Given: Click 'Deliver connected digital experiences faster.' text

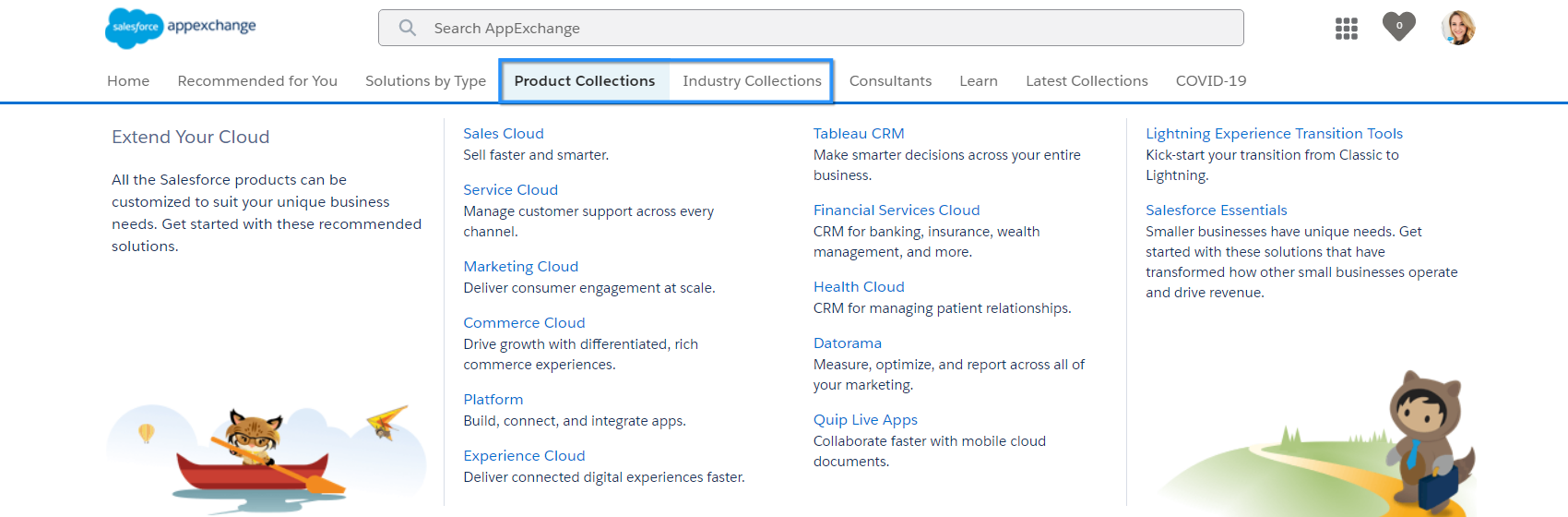Looking at the screenshot, I should point(604,477).
